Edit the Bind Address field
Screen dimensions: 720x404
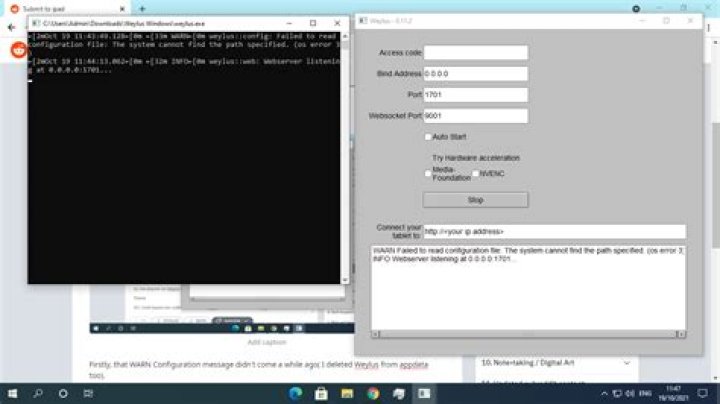coord(476,73)
